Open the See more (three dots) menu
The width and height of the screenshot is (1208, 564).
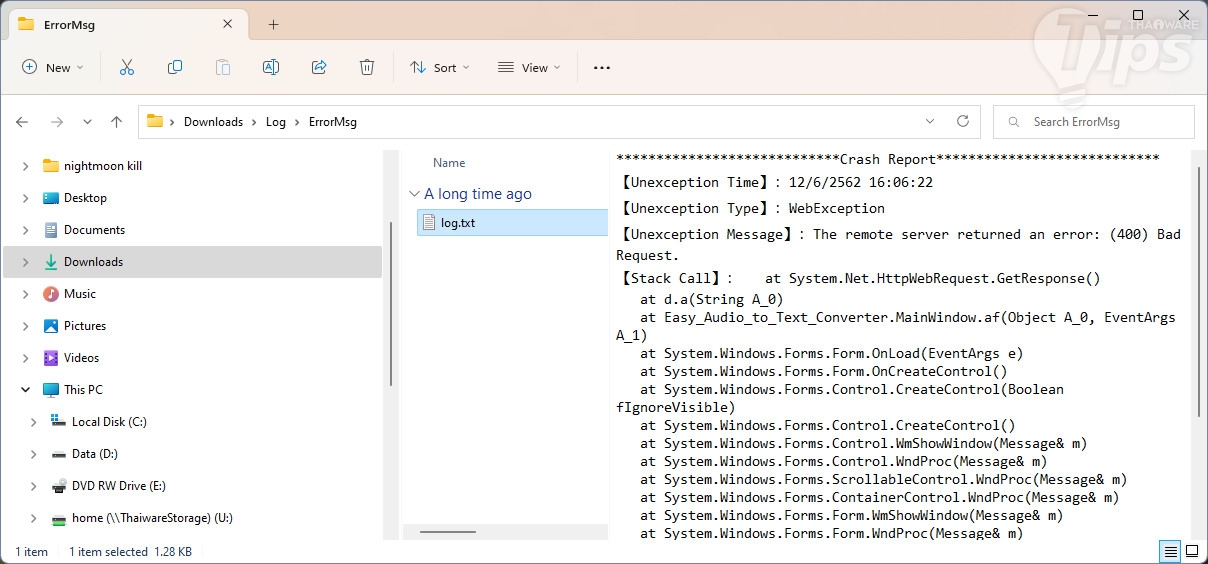point(601,67)
